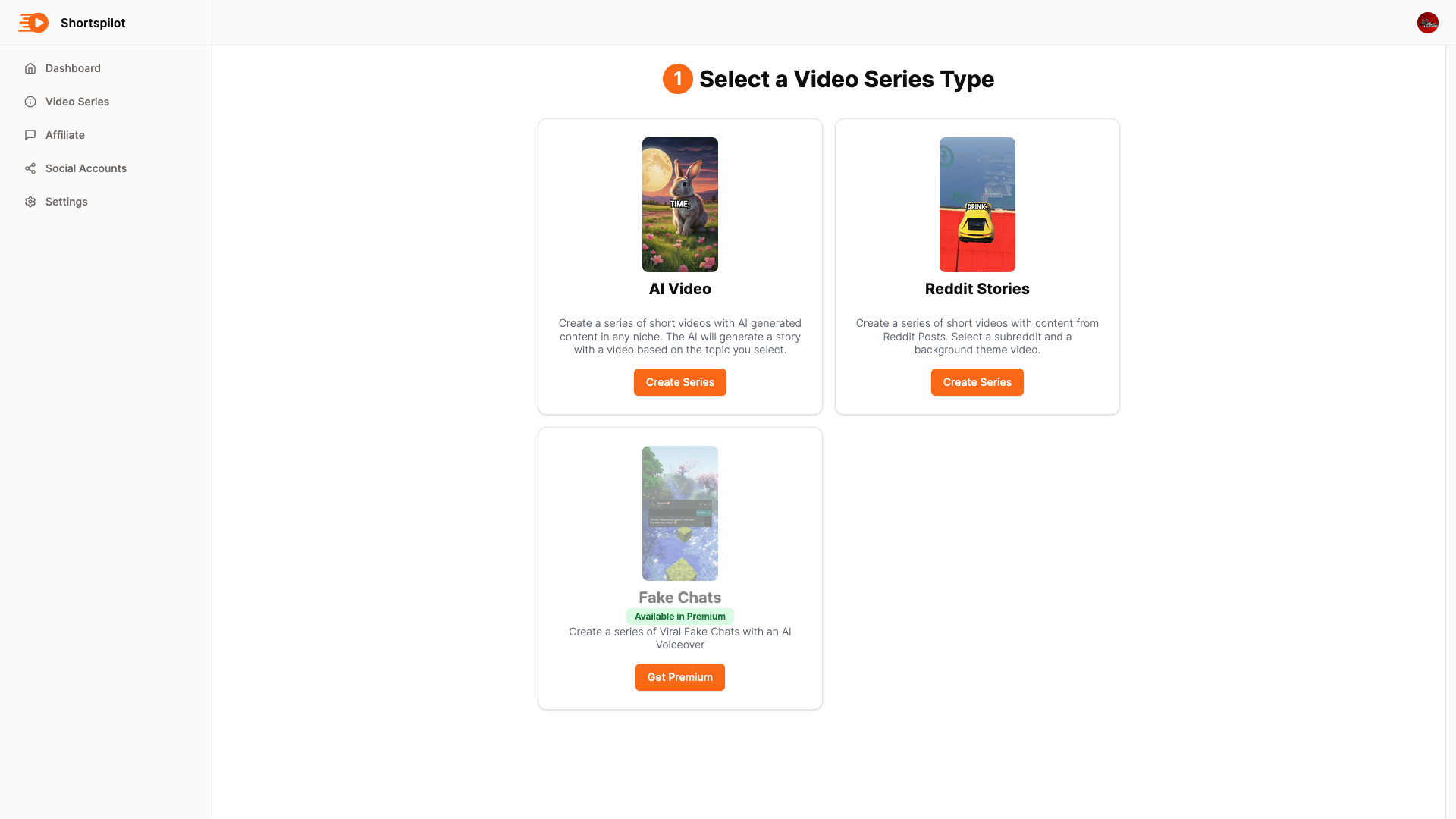The image size is (1456, 819).
Task: Create Series under Reddit Stories
Action: (x=977, y=382)
